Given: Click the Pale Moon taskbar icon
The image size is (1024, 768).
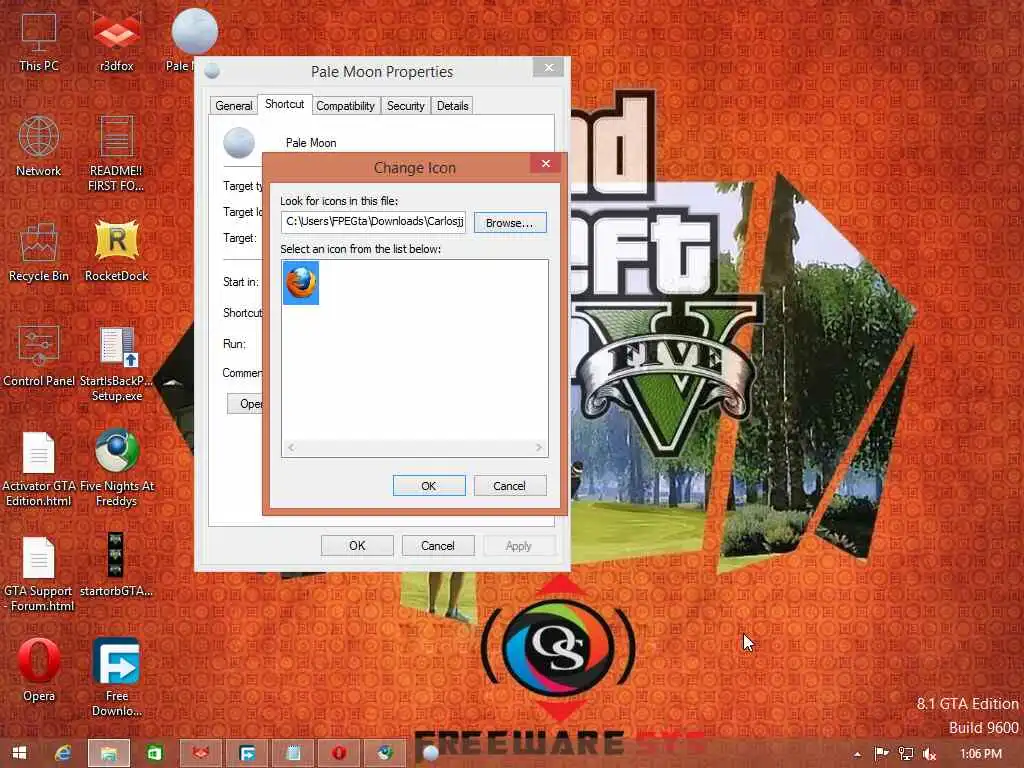Looking at the screenshot, I should coord(430,754).
